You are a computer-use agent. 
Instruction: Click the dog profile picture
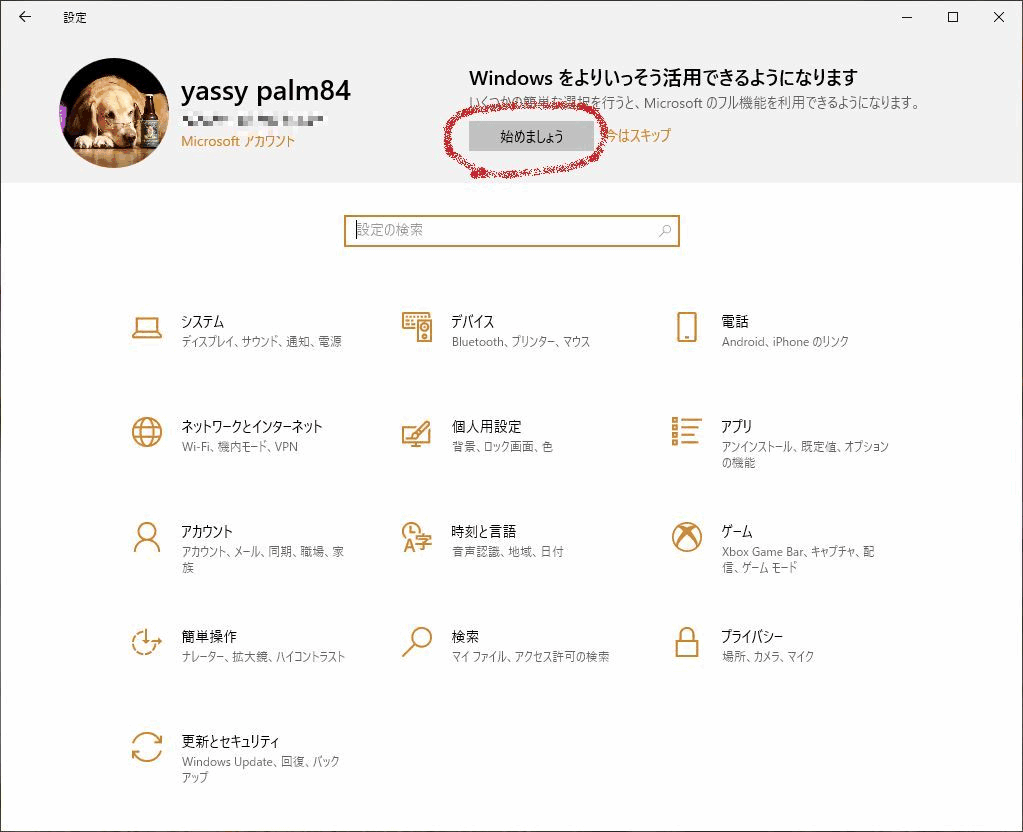coord(114,112)
